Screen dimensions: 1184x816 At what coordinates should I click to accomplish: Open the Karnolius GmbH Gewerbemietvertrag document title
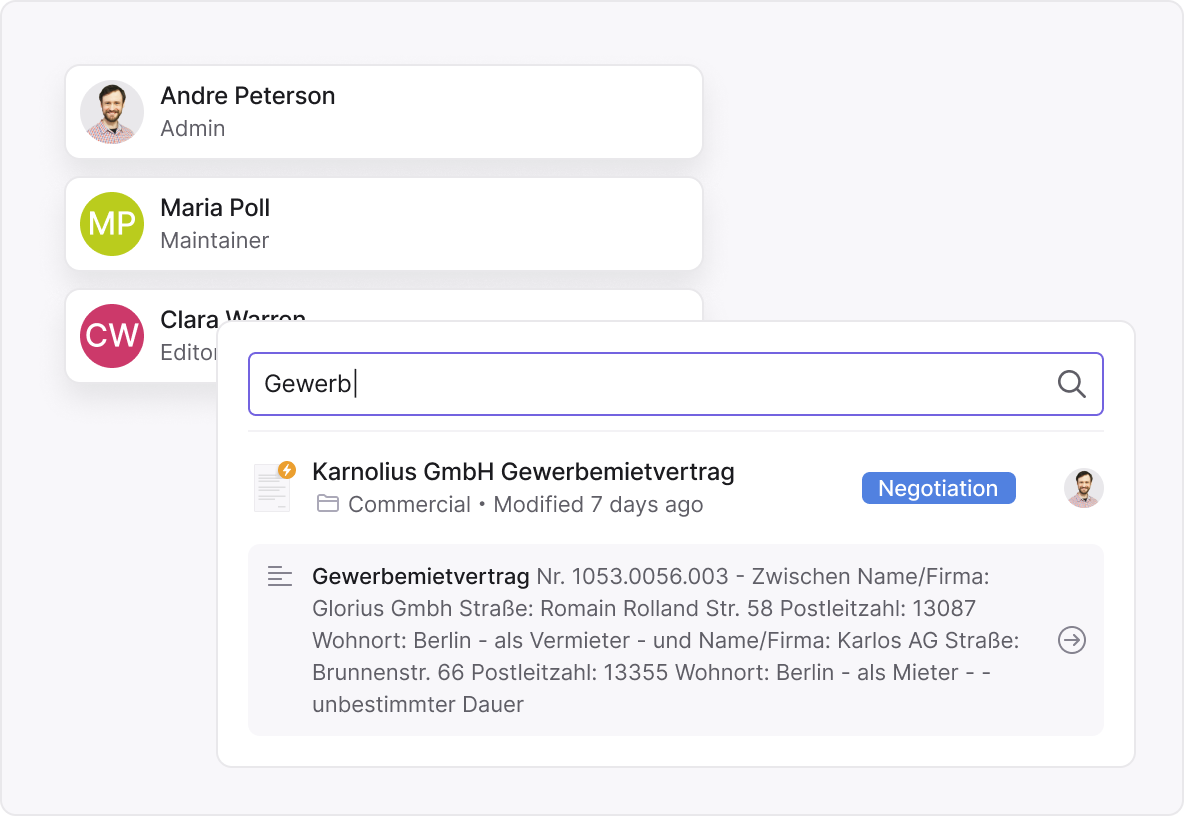tap(523, 472)
